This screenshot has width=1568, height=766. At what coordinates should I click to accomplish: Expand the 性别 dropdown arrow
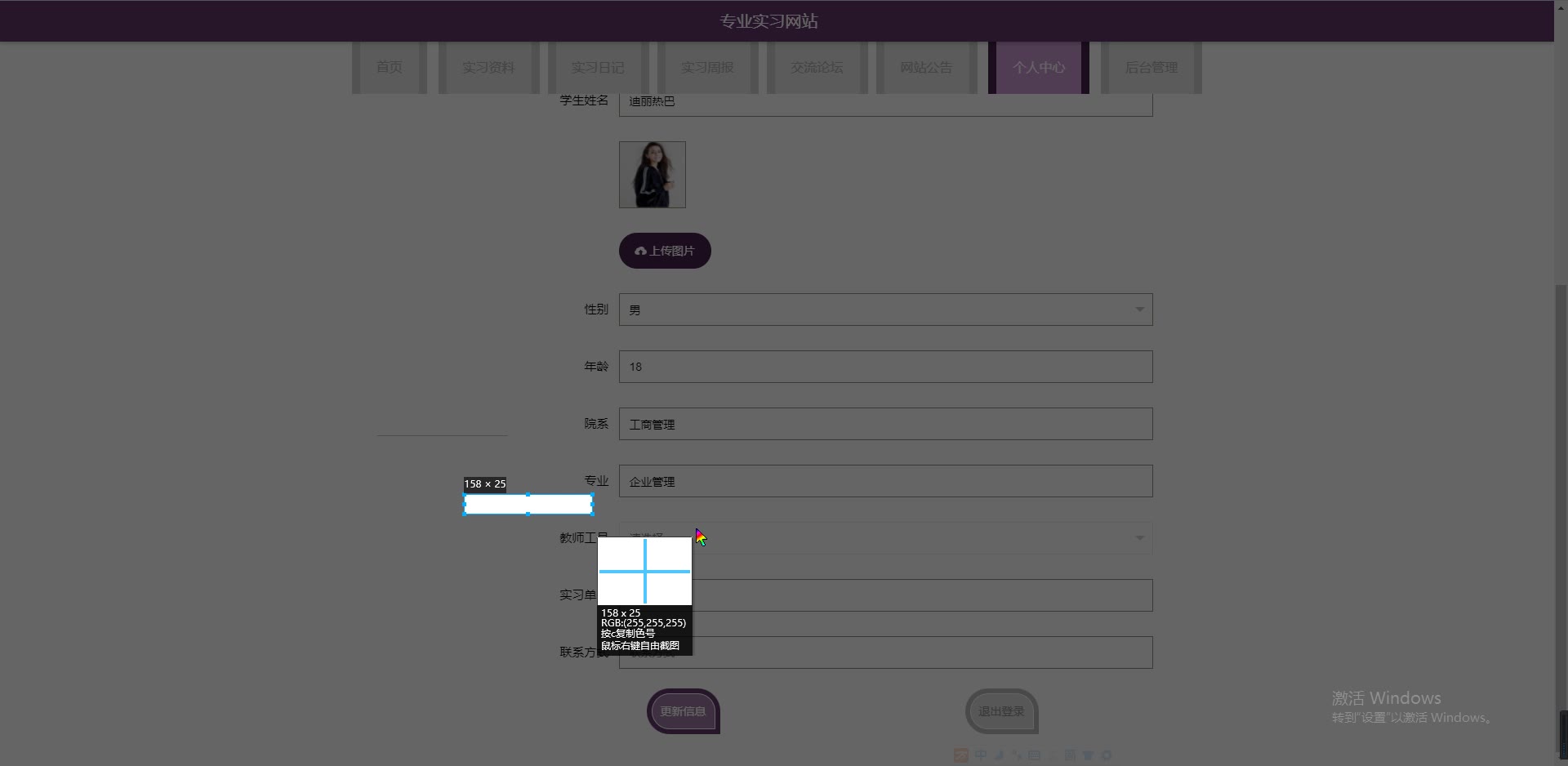1140,310
